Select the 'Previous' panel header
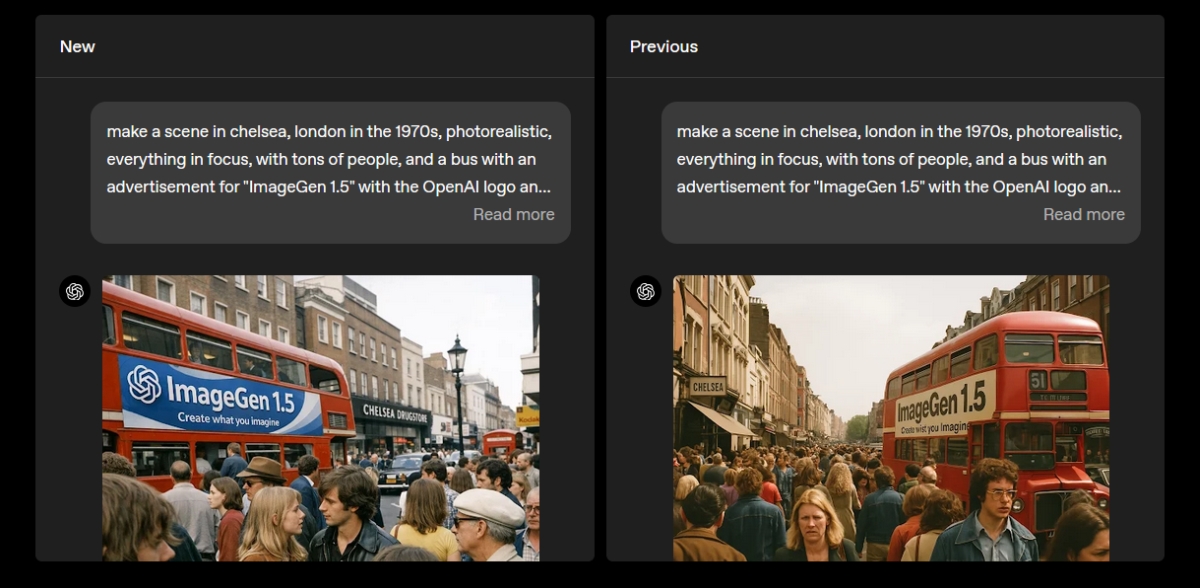The width and height of the screenshot is (1200, 588). 663,47
